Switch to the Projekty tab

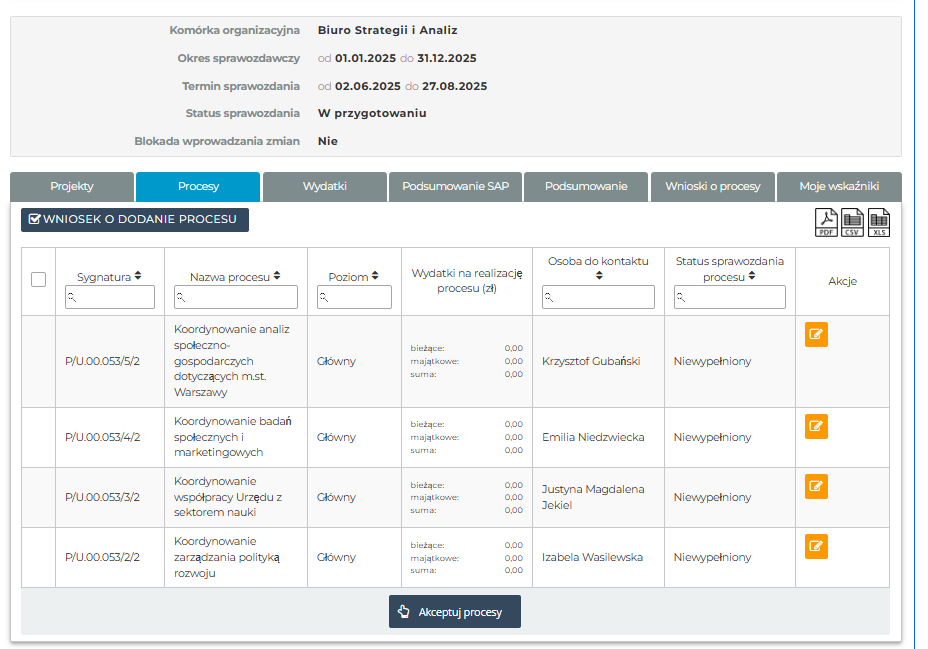[x=72, y=187]
